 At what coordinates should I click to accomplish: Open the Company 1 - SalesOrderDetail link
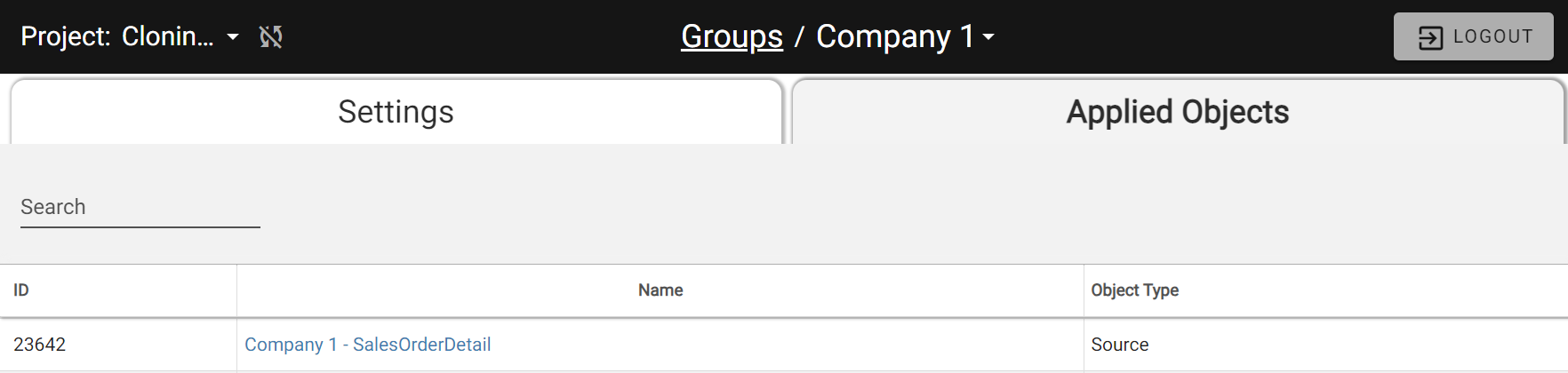(x=368, y=345)
